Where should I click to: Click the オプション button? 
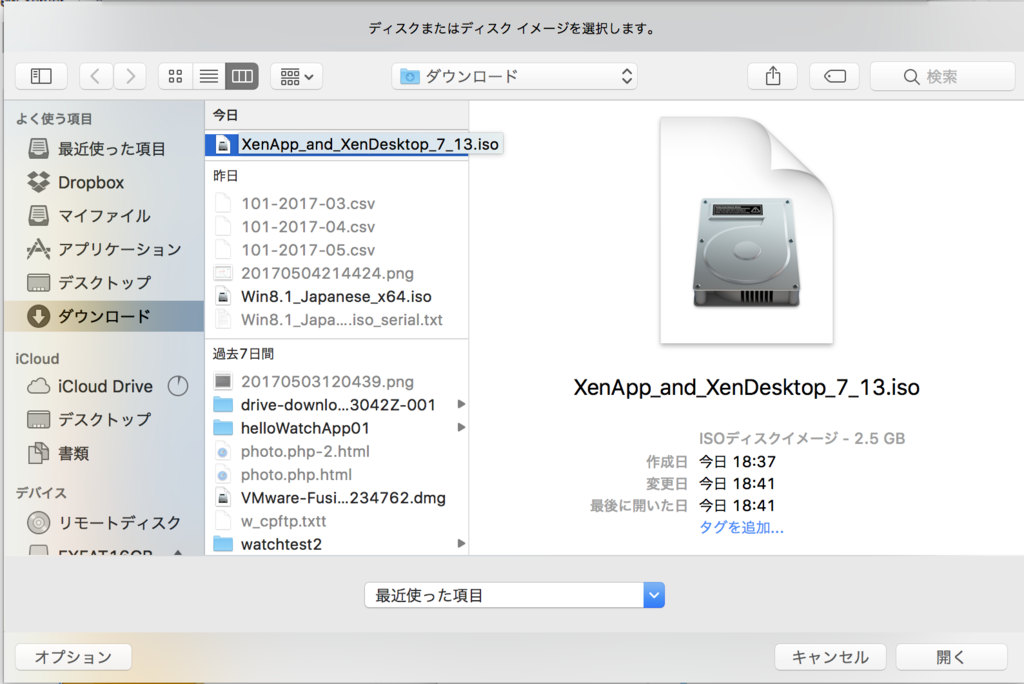click(73, 657)
